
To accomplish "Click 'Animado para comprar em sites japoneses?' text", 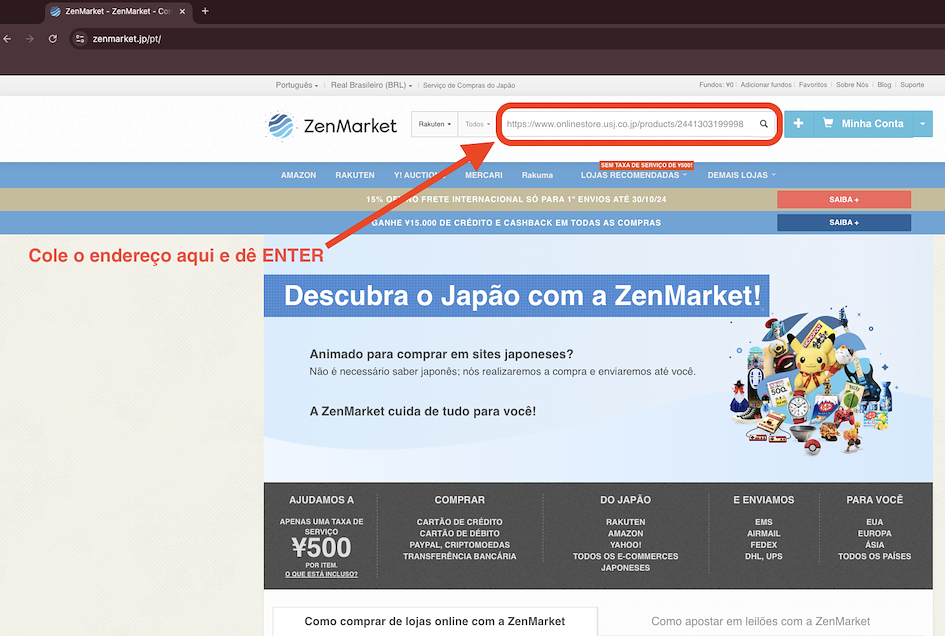I will [x=441, y=354].
